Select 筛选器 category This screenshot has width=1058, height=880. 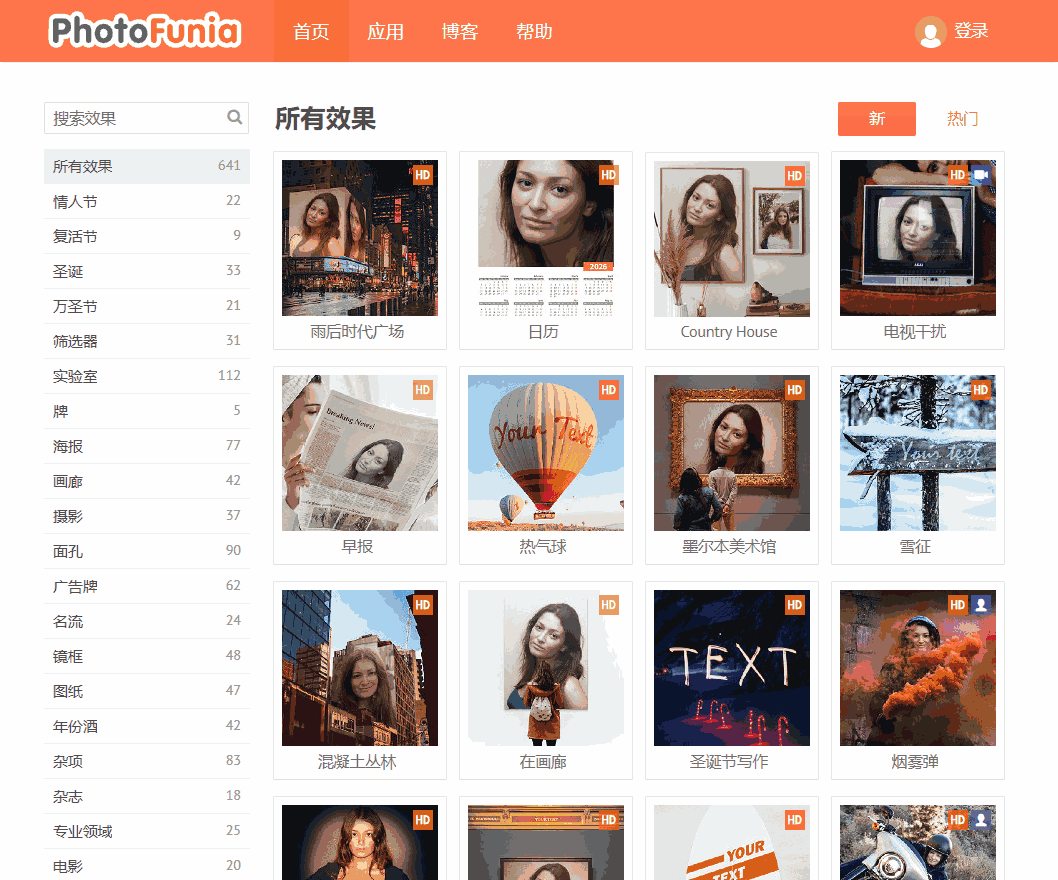point(146,341)
